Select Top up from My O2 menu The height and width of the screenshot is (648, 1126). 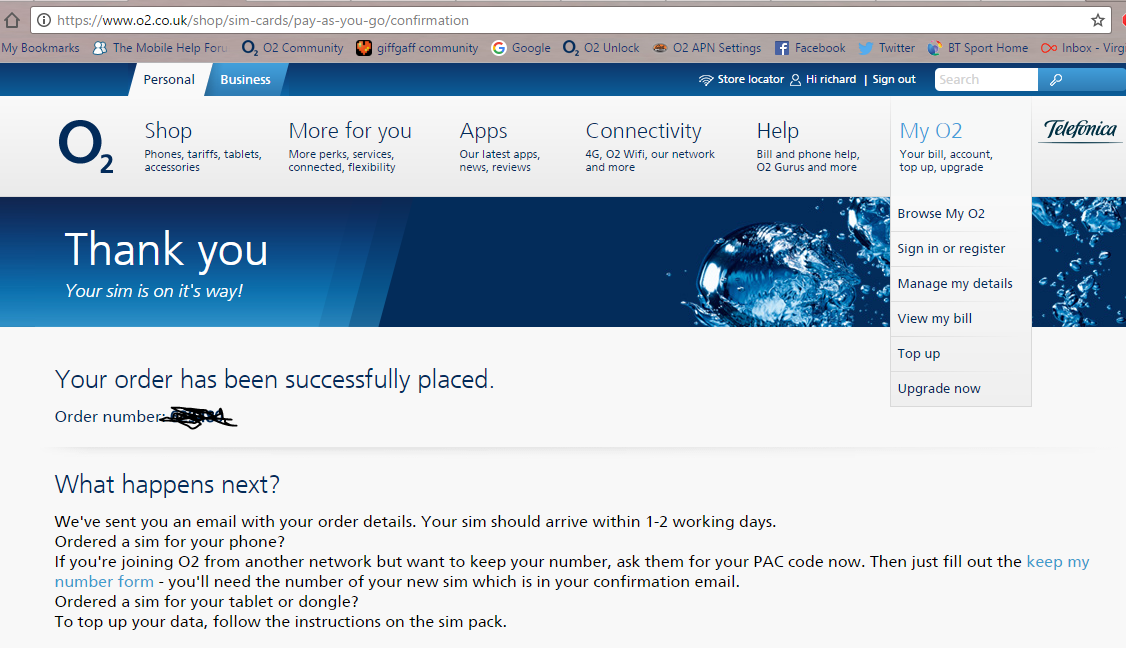point(918,354)
